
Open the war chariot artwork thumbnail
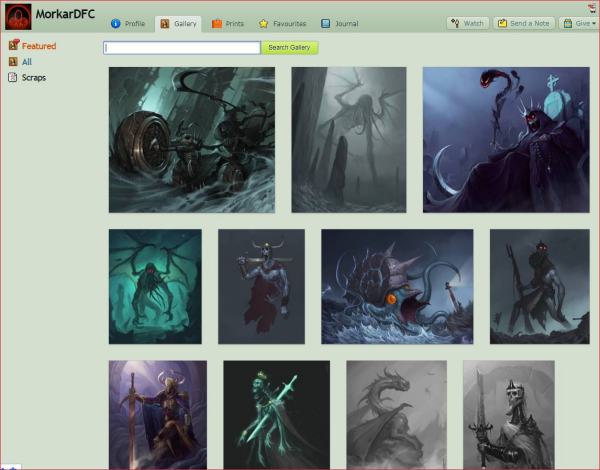191,140
